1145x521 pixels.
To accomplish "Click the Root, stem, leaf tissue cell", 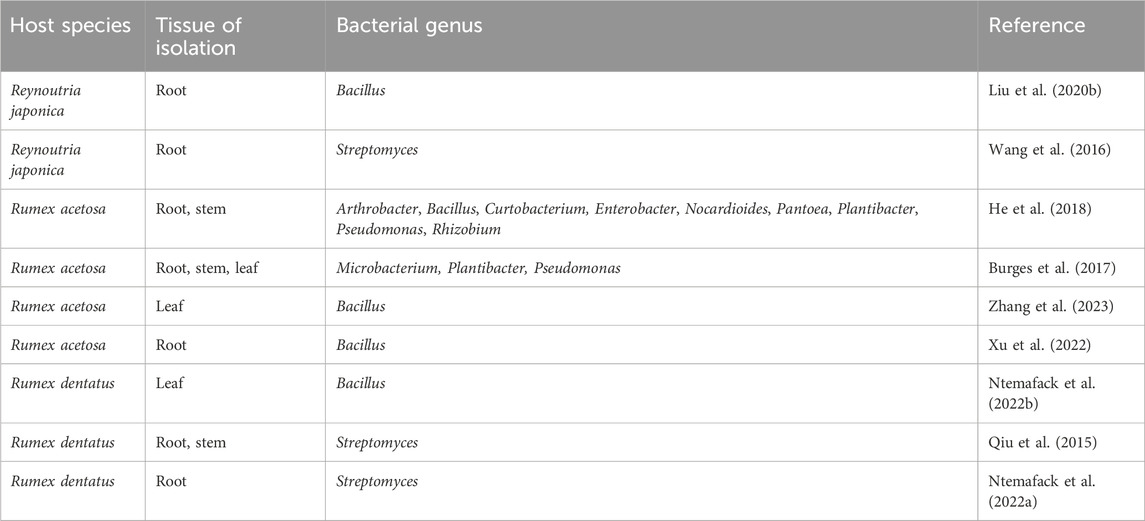I will coord(208,269).
